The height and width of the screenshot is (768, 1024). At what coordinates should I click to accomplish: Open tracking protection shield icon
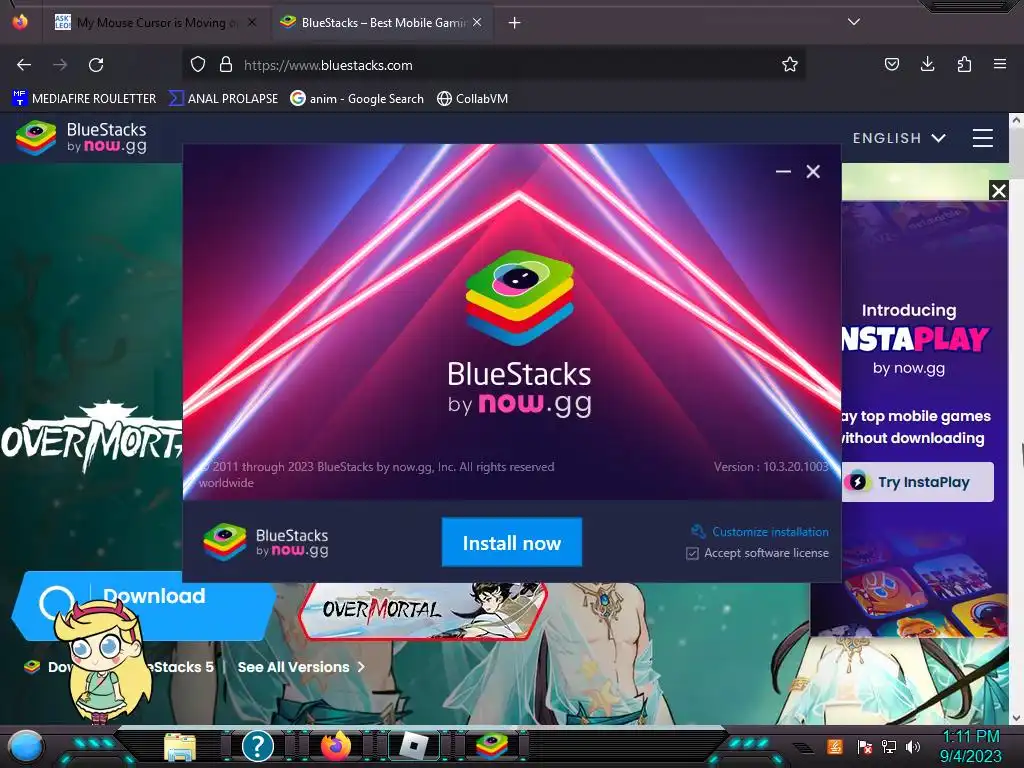click(x=198, y=65)
